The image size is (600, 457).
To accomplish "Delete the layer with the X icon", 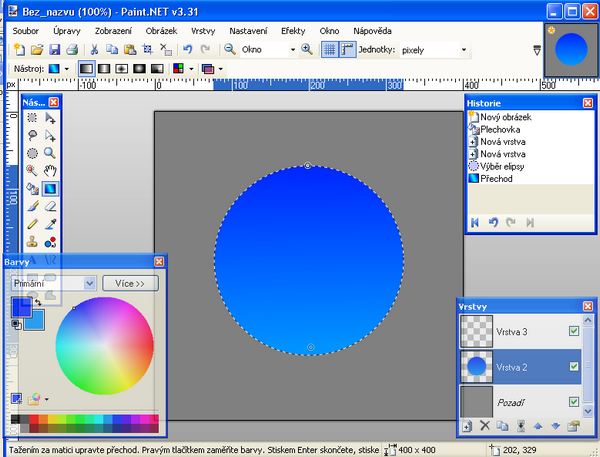I will (485, 426).
